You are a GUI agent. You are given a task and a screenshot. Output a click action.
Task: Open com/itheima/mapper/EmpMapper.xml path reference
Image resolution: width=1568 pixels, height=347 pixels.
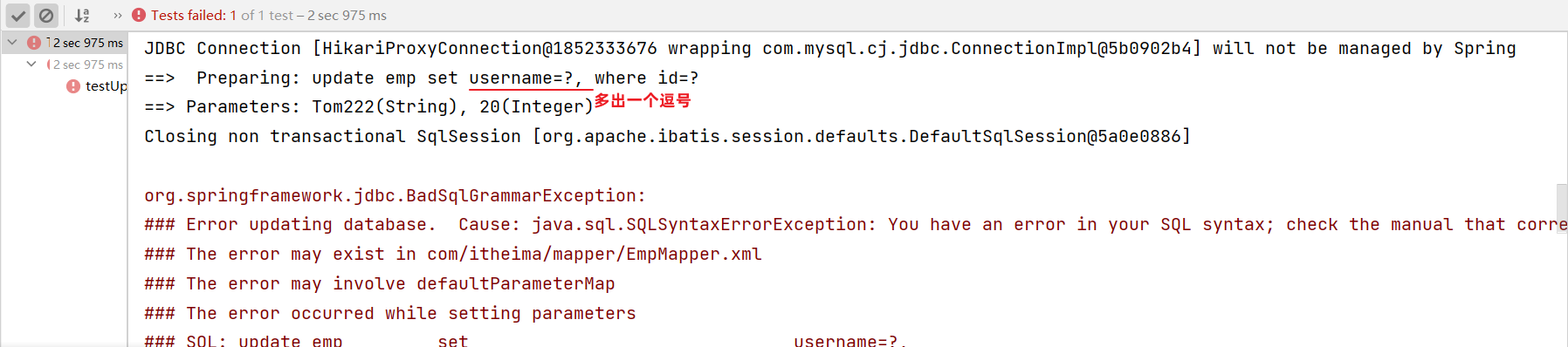coord(595,254)
